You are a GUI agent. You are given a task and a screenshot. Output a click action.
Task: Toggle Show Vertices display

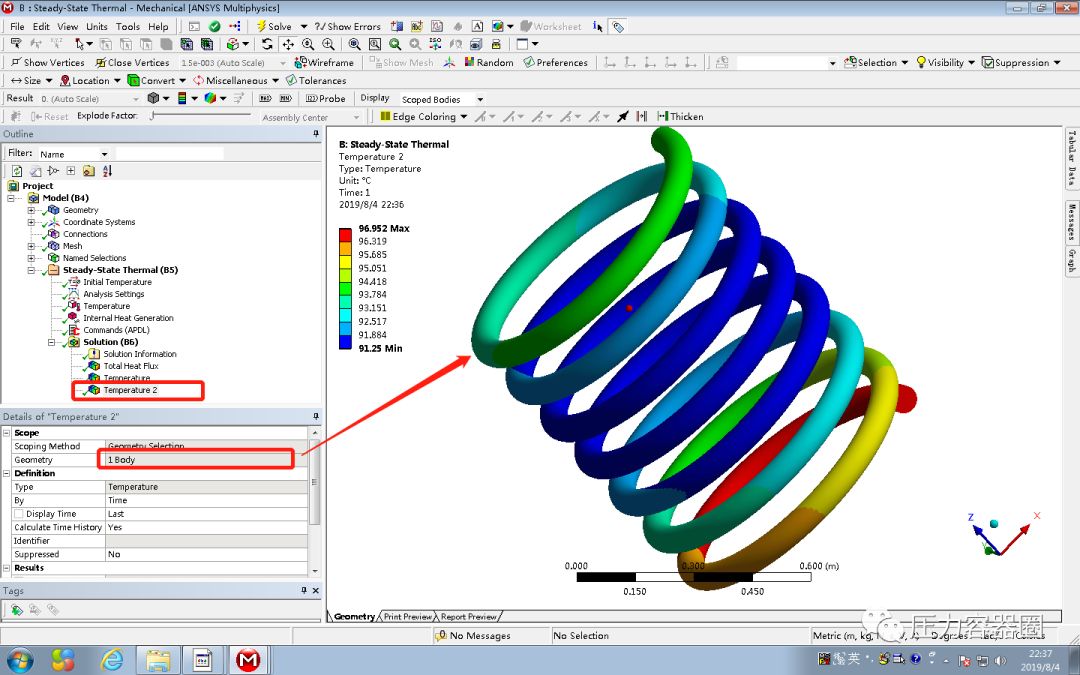coord(50,62)
